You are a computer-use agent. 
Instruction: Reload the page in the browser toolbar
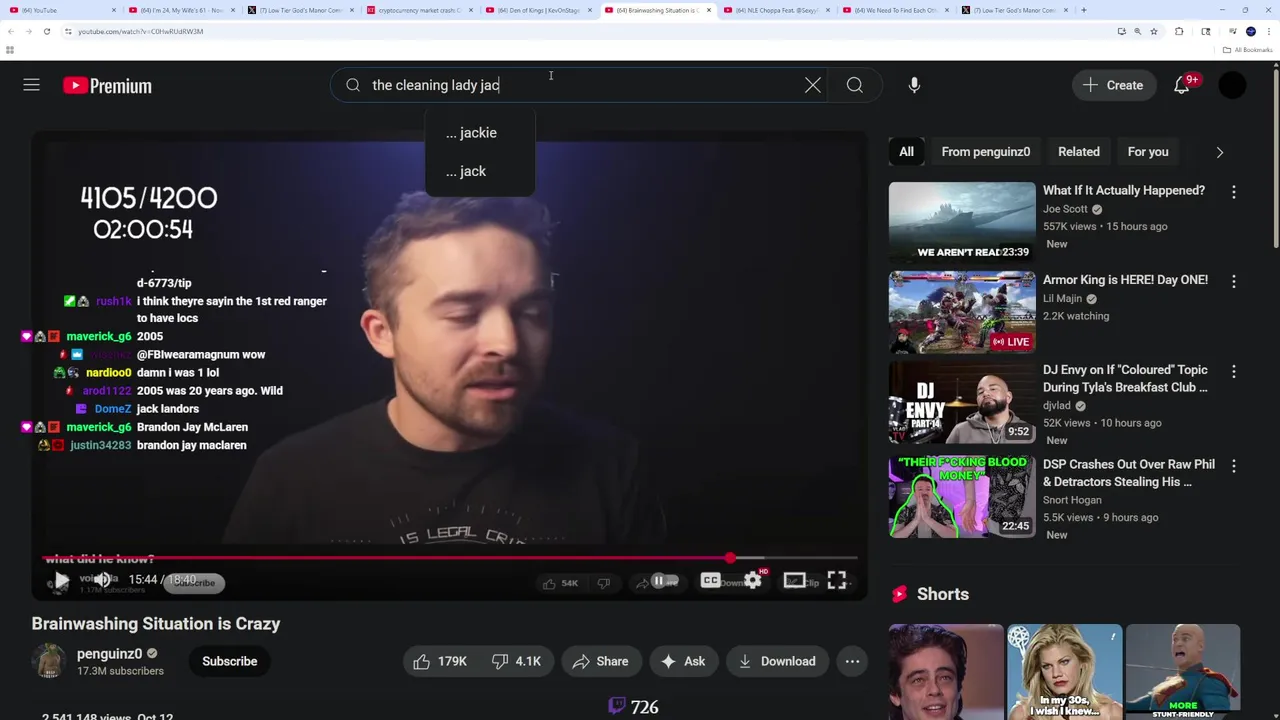[46, 31]
